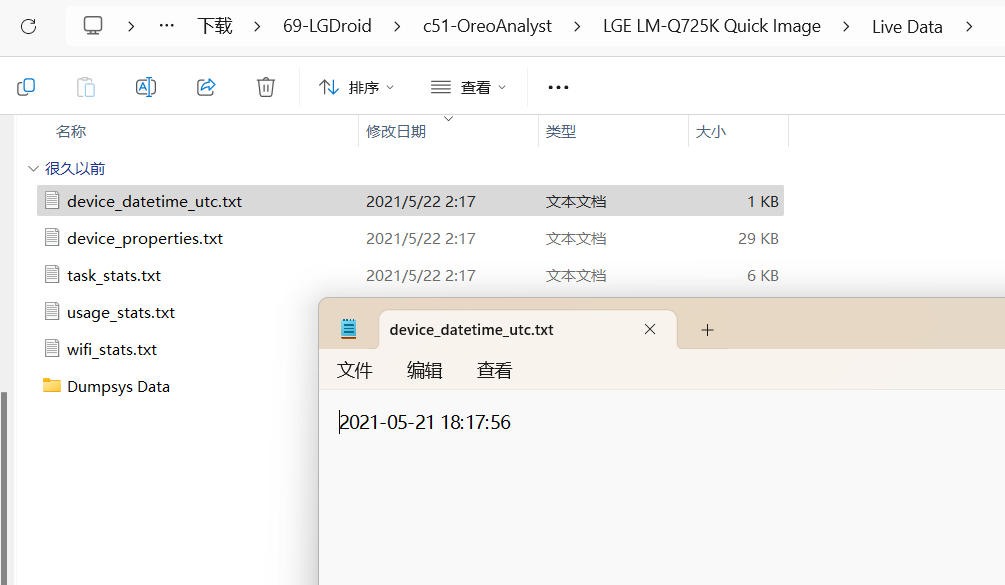Click the usage_stats.txt file icon
This screenshot has height=585, width=1005.
pos(52,312)
